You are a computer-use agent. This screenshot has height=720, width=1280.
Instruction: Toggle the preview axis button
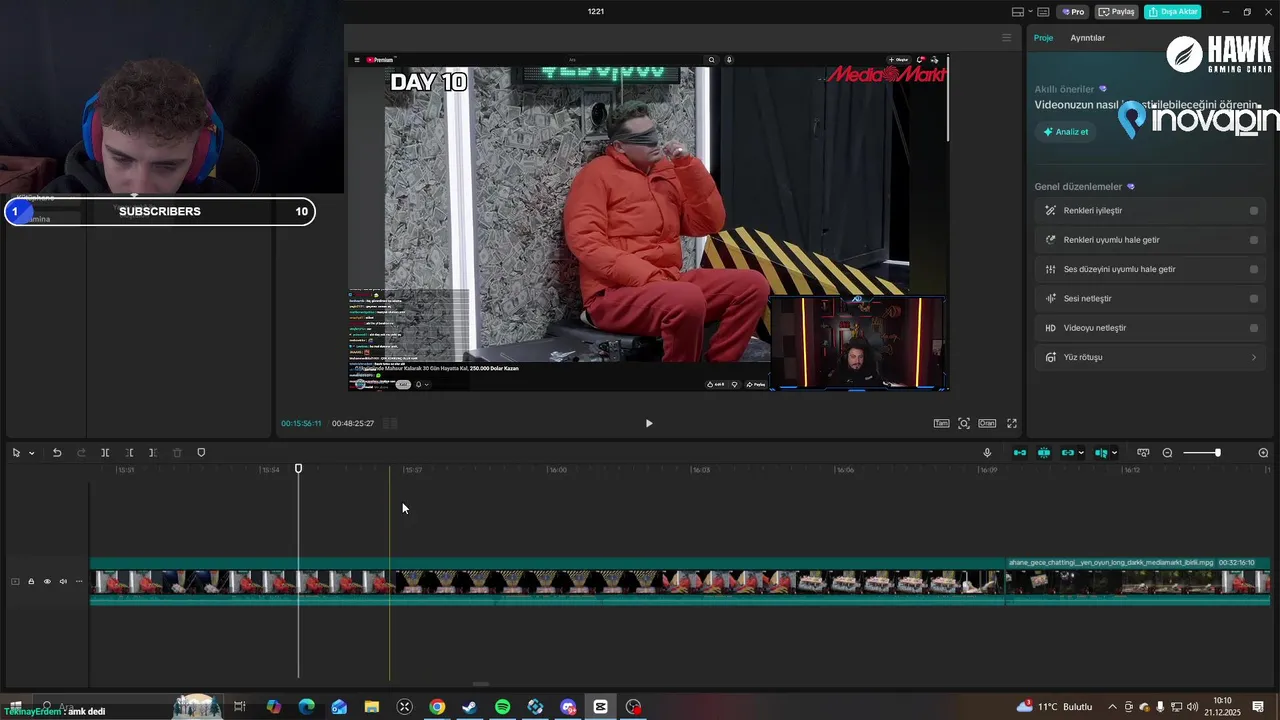tap(1101, 453)
